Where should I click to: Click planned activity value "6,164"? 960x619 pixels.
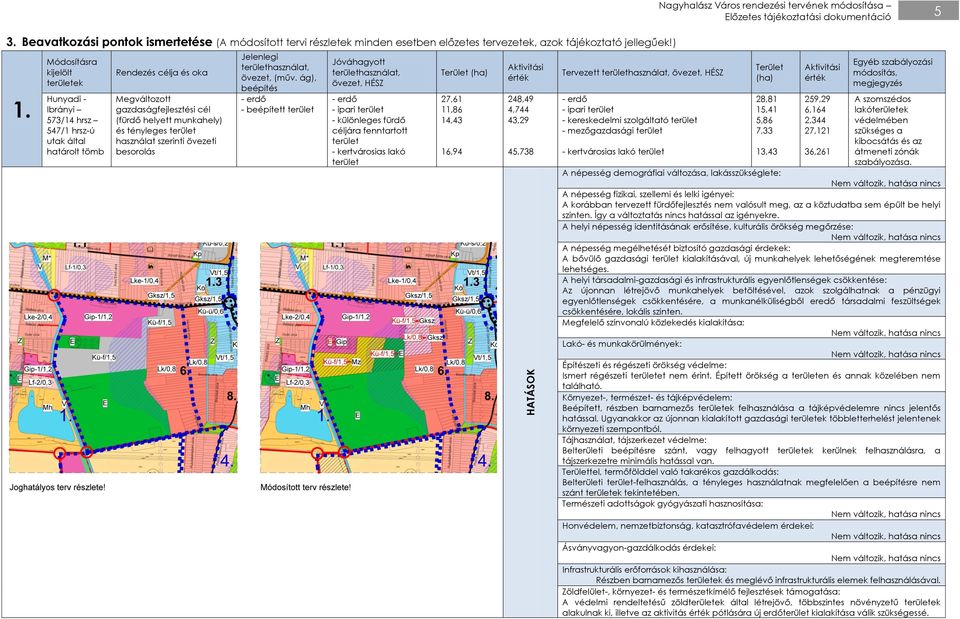815,110
